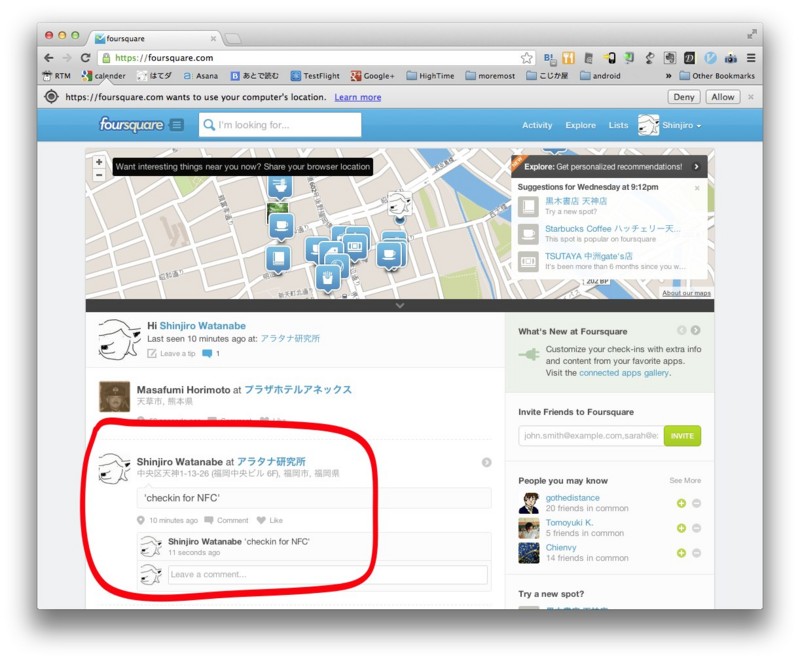This screenshot has width=800, height=661.
Task: Open About our maps link
Action: [686, 293]
